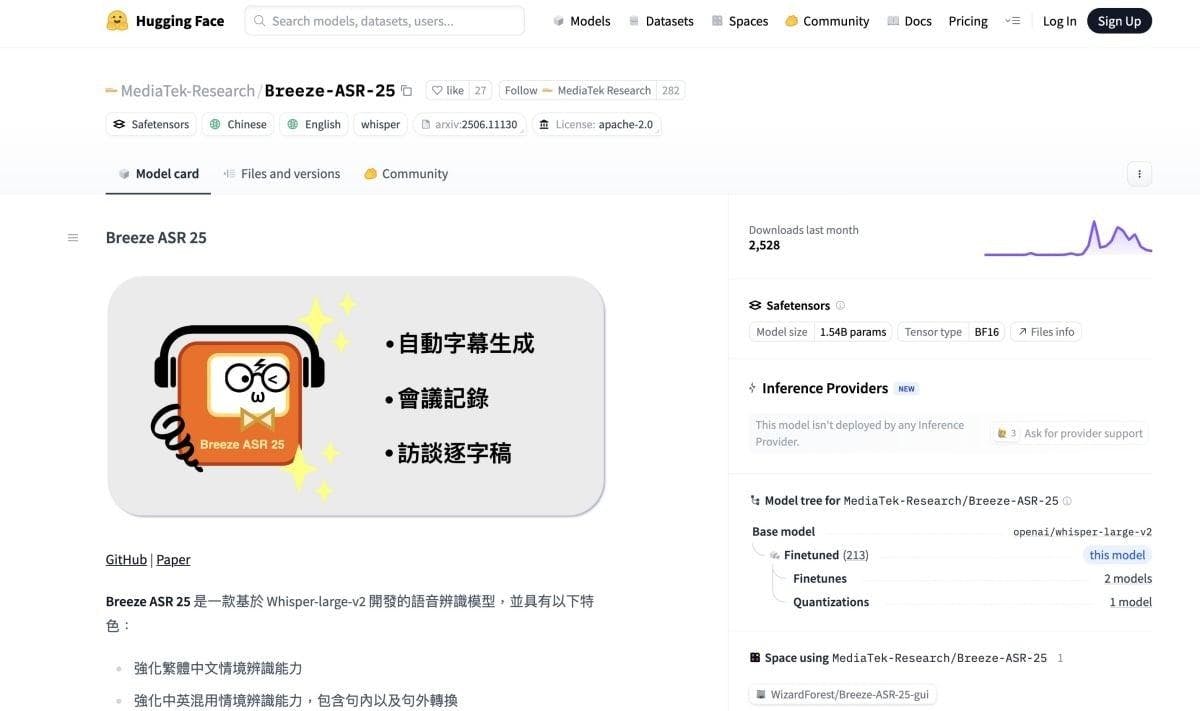The image size is (1200, 711).
Task: Click the Downloads last month value 2,528
Action: coord(764,245)
